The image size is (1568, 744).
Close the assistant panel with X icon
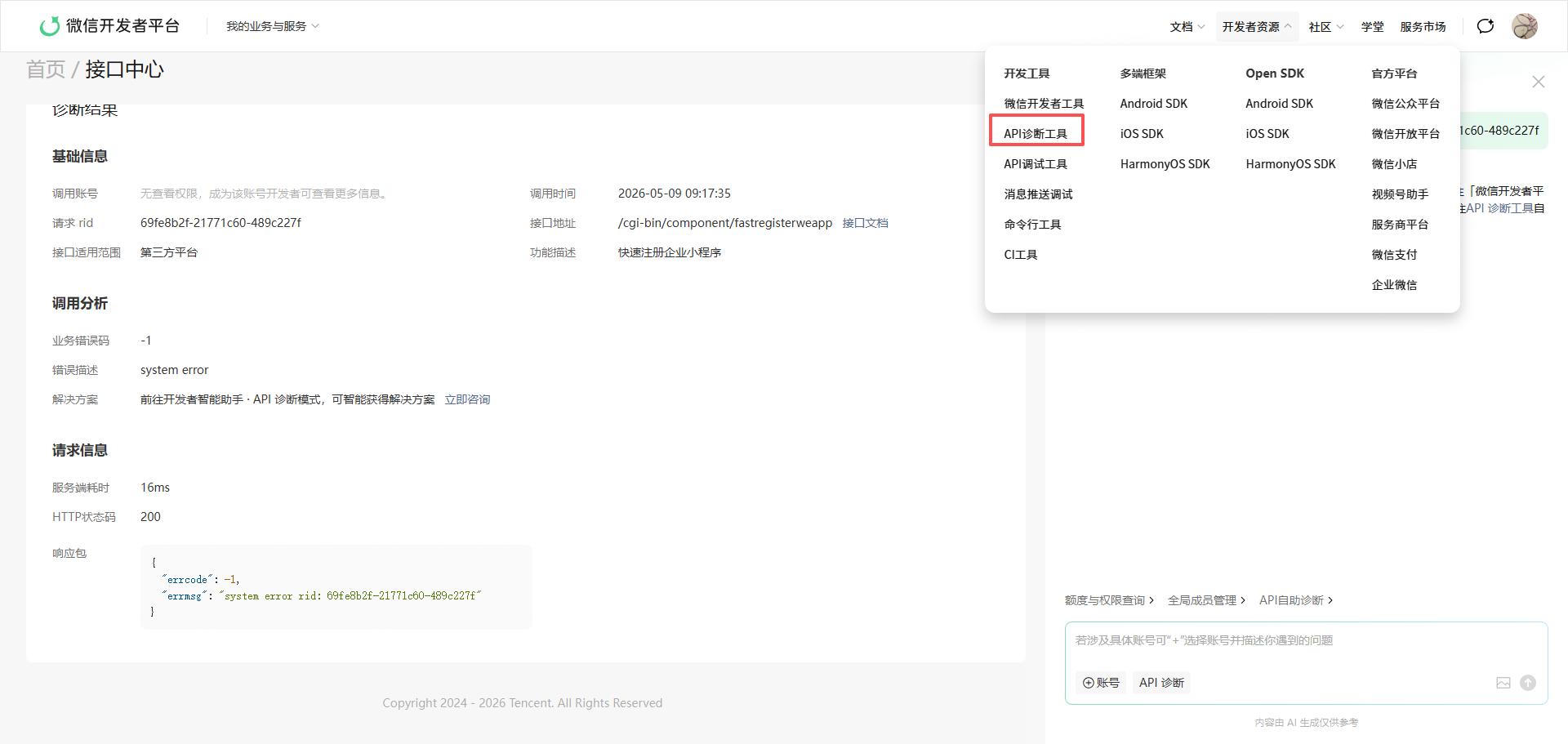point(1539,82)
